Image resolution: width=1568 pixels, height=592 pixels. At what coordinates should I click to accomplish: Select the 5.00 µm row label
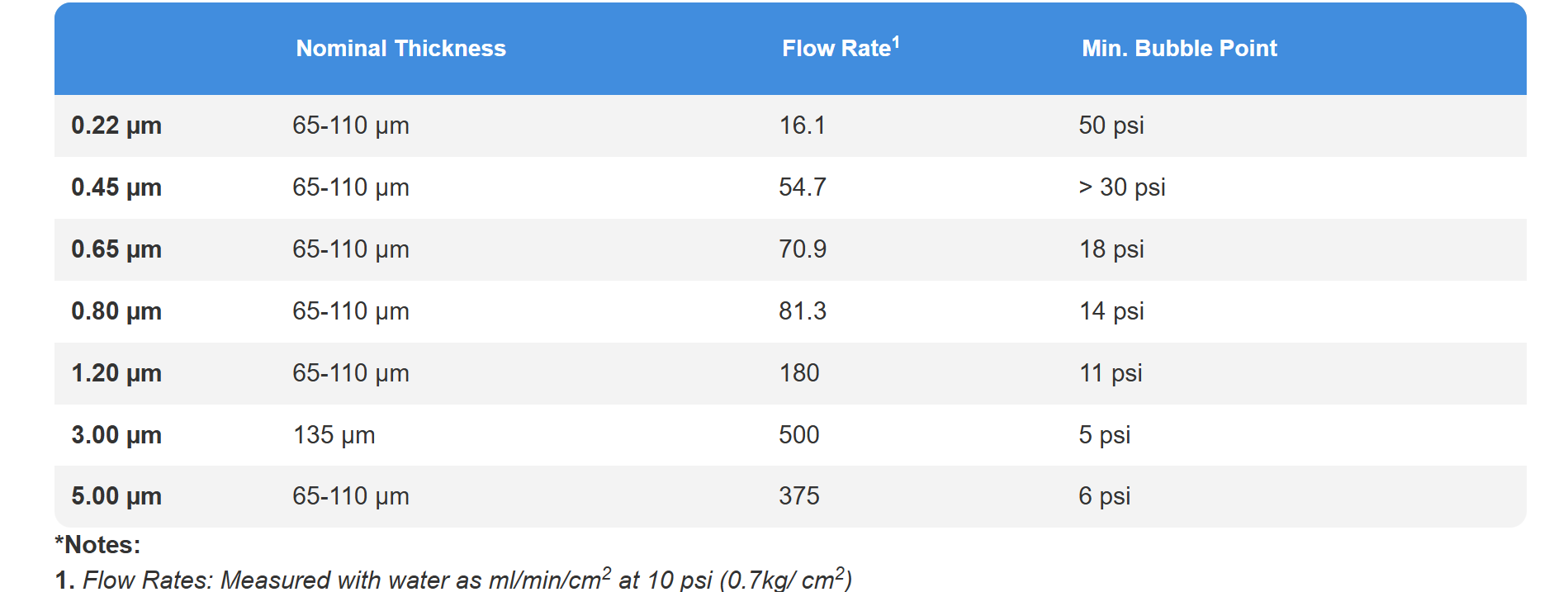[116, 496]
